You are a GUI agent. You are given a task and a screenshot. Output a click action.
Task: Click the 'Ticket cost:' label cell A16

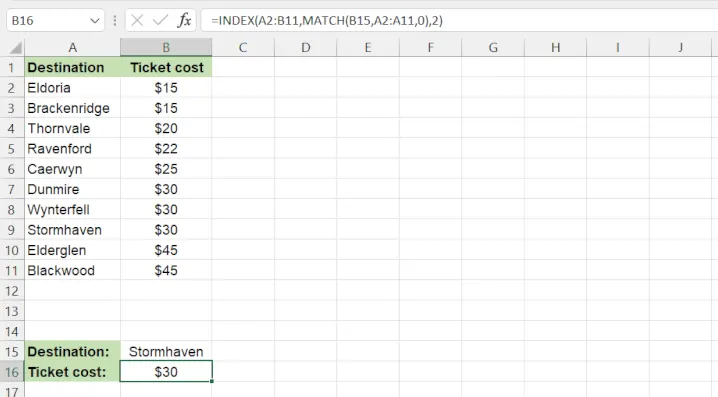point(72,372)
